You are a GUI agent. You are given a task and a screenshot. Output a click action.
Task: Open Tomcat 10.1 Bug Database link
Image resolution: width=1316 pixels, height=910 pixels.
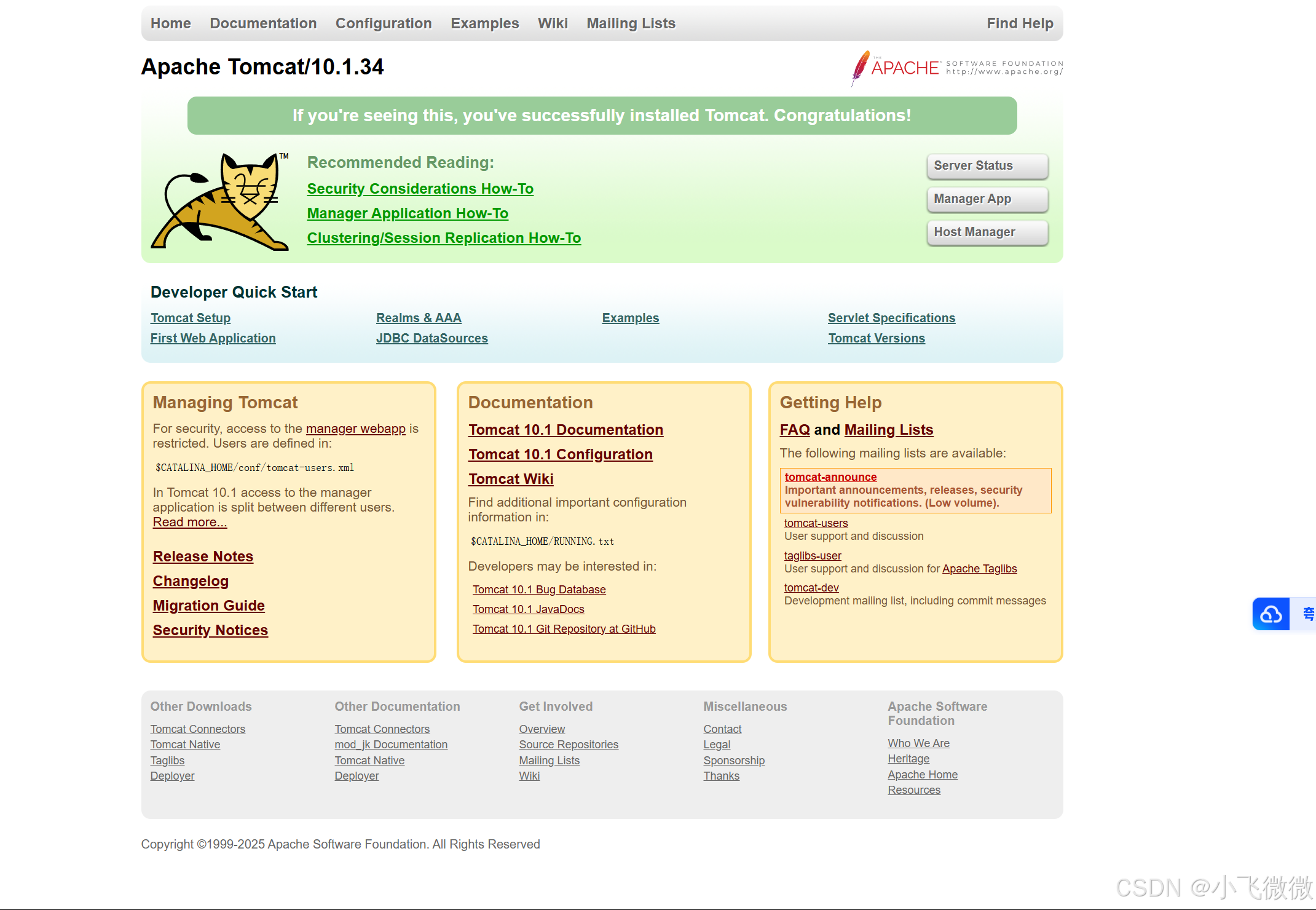(x=539, y=590)
